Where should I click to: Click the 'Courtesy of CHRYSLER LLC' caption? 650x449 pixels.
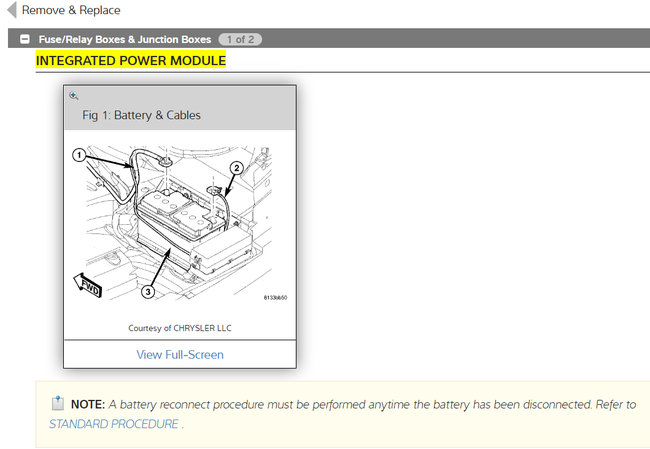(180, 327)
